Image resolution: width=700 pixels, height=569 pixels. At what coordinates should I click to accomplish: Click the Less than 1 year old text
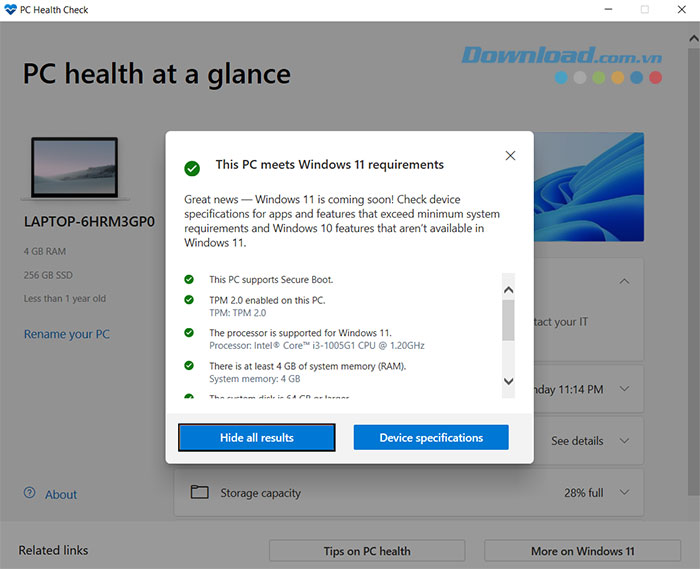[65, 299]
